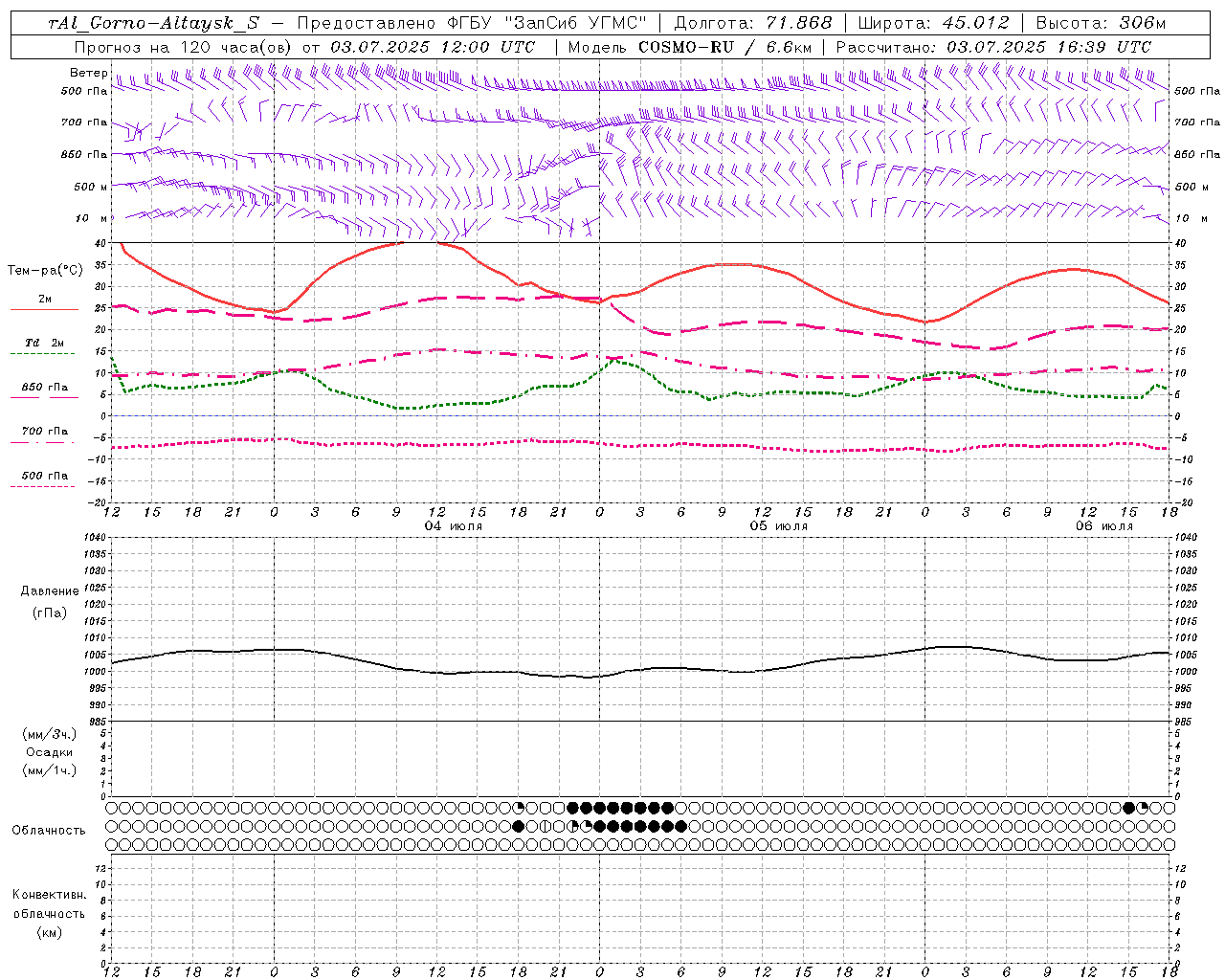Click the station title rAl_Gorno-Altaysk_S
This screenshot has width=1225, height=980.
click(x=153, y=23)
